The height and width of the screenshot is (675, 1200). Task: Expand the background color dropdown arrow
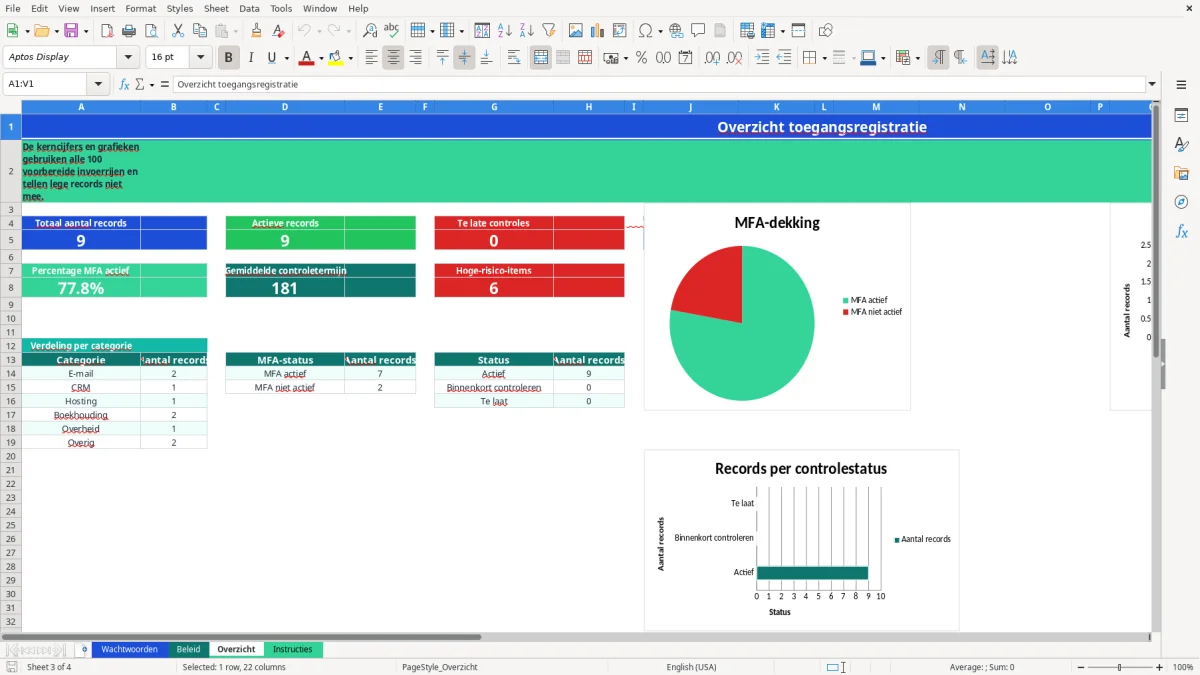point(350,58)
